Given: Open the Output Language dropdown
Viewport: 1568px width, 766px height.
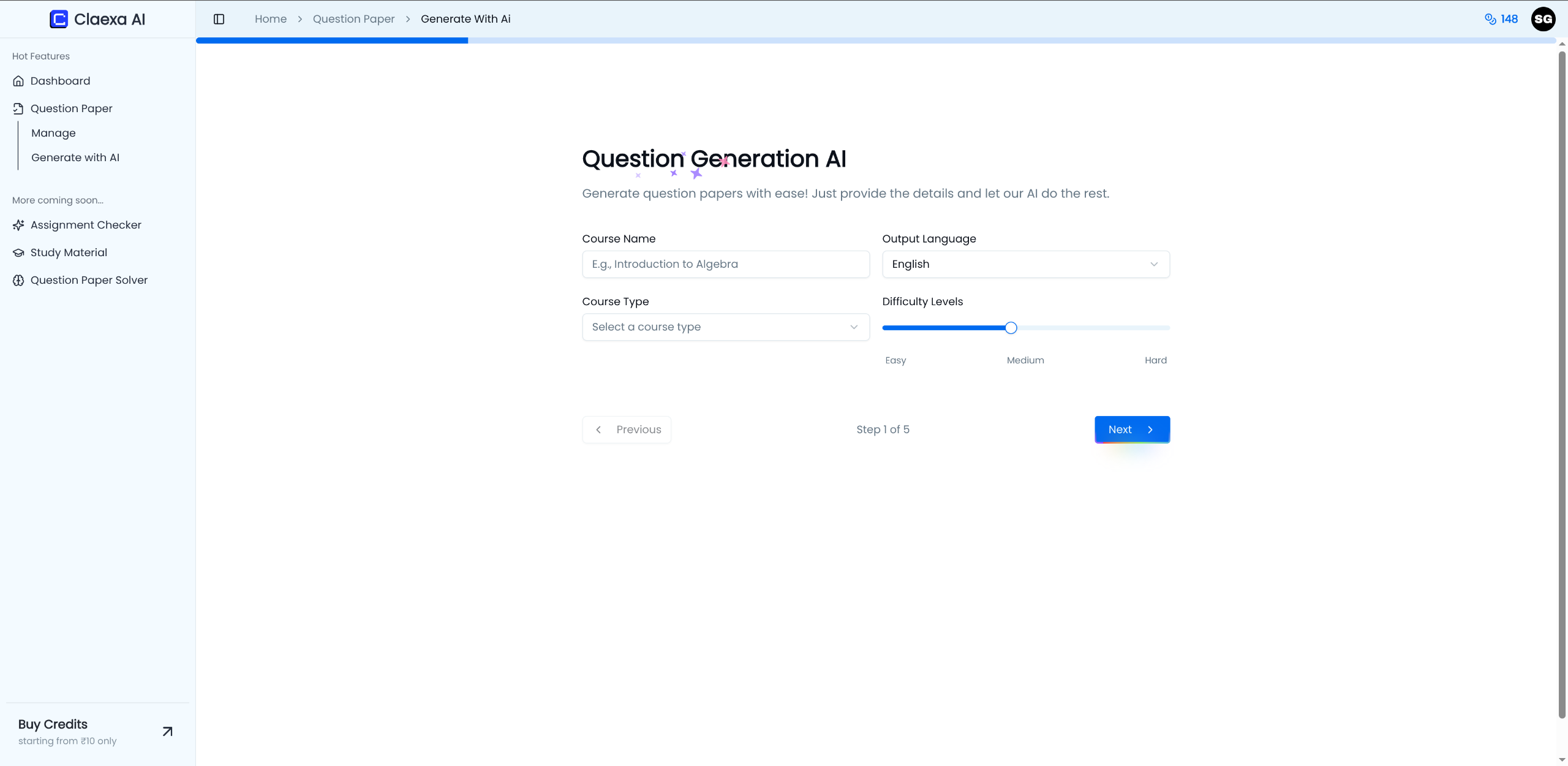Looking at the screenshot, I should pos(1025,264).
